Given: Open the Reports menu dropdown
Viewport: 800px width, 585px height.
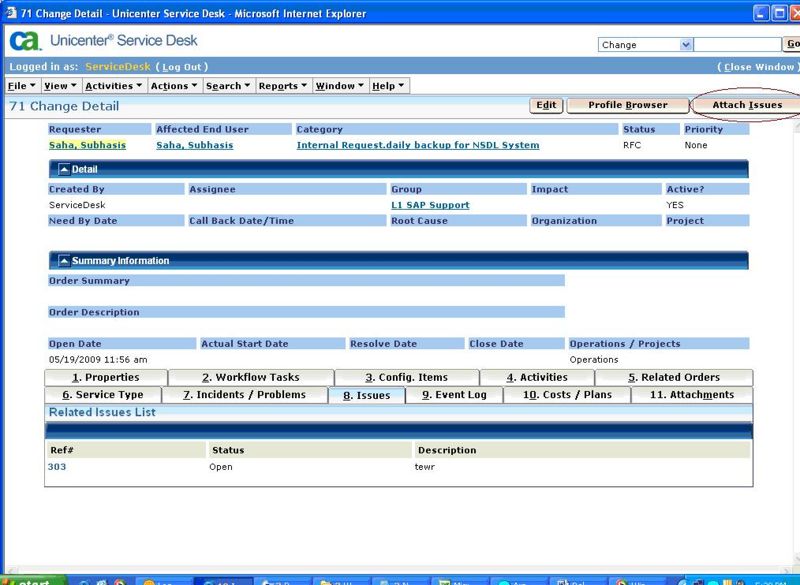Looking at the screenshot, I should (x=282, y=86).
